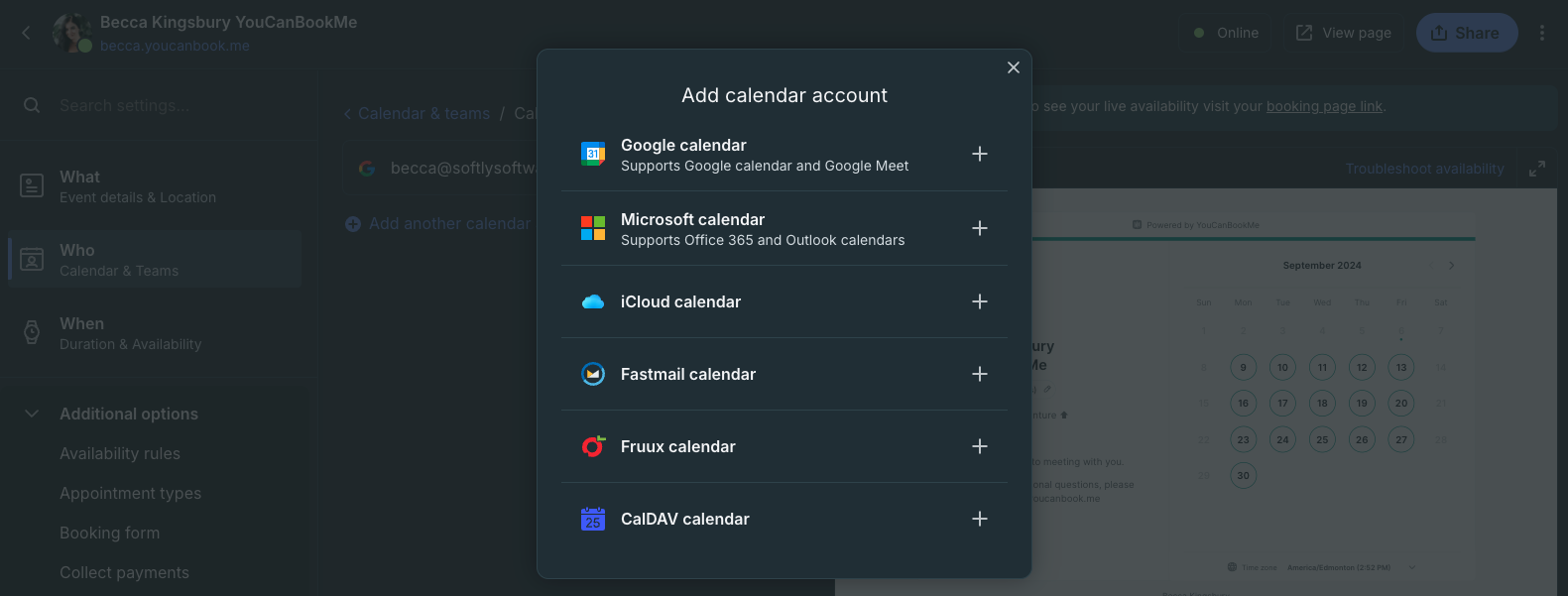
Task: Click the Share button
Action: 1466,33
